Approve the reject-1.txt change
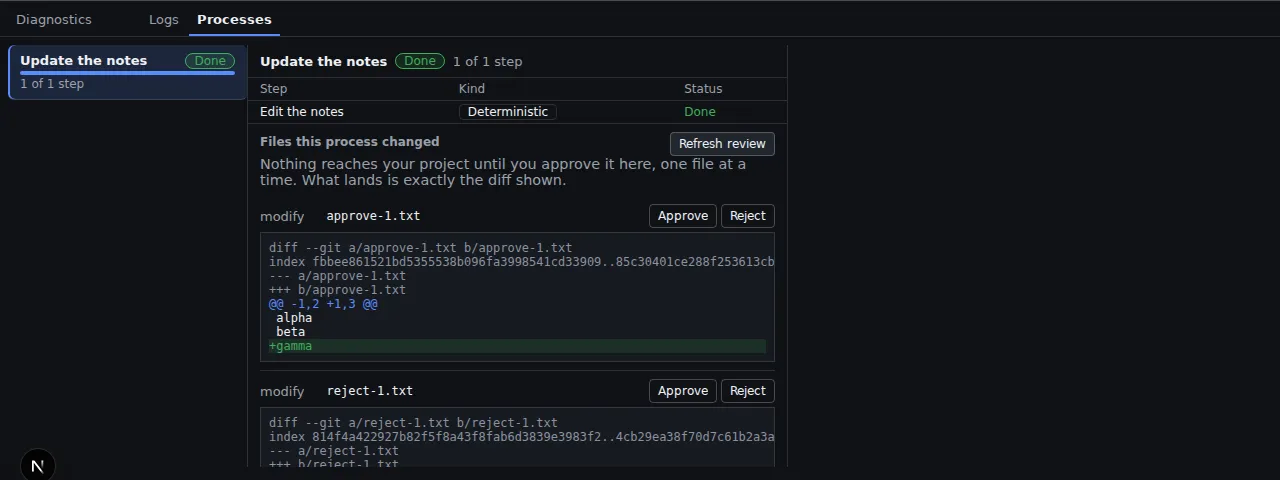This screenshot has height=480, width=1280. 683,391
